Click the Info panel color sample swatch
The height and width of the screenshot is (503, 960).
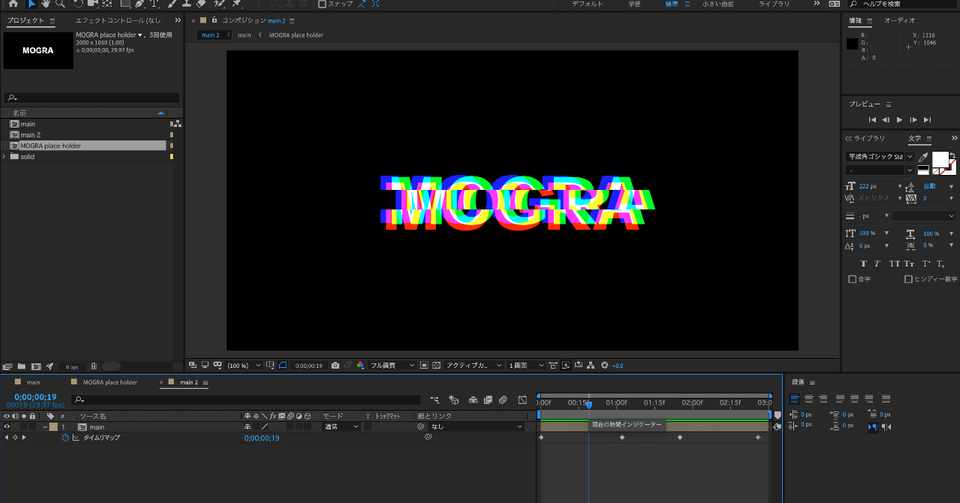[852, 44]
